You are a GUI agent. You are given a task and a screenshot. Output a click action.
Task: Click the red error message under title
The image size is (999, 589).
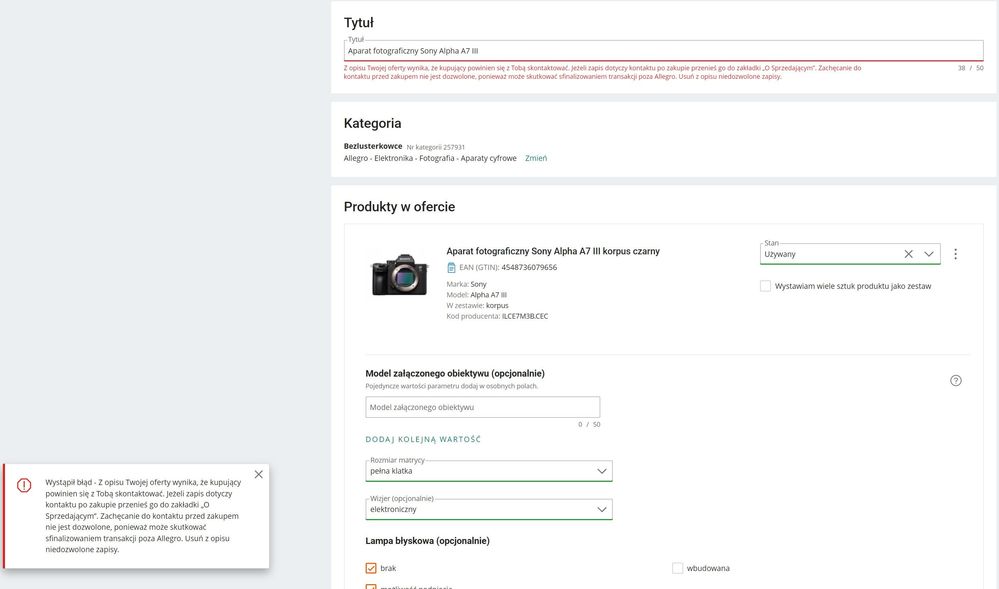(x=603, y=72)
